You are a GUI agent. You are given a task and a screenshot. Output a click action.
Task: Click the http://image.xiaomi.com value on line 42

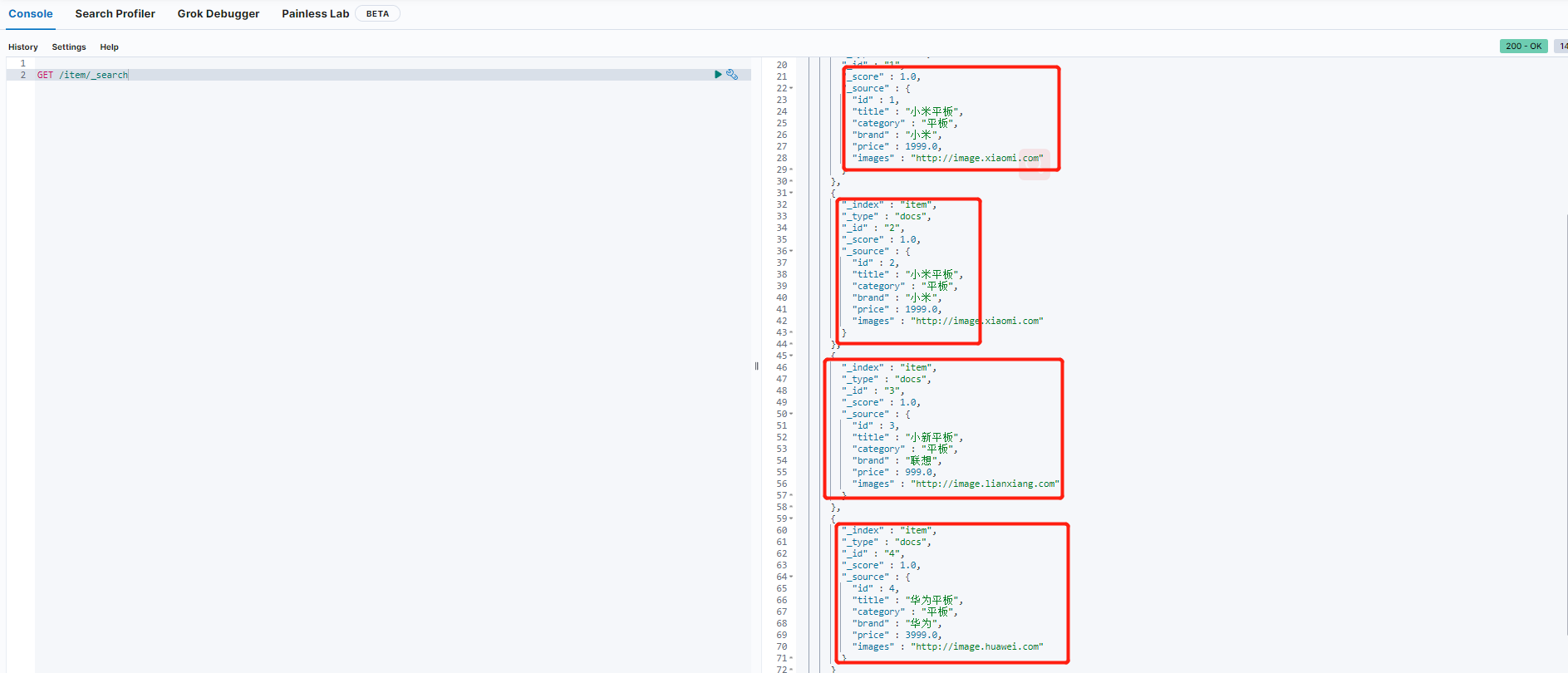[976, 321]
